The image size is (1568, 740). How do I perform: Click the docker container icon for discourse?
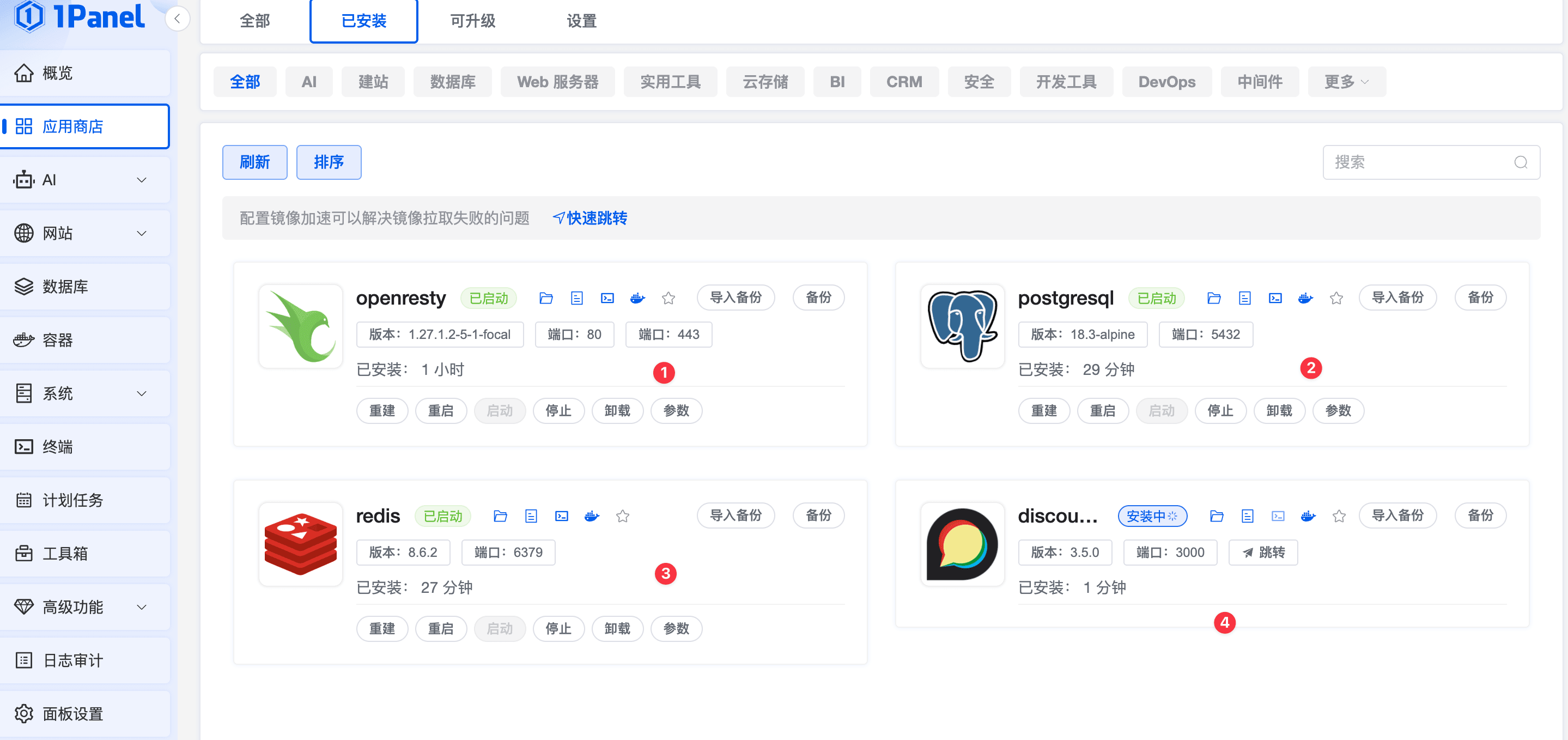pyautogui.click(x=1308, y=516)
